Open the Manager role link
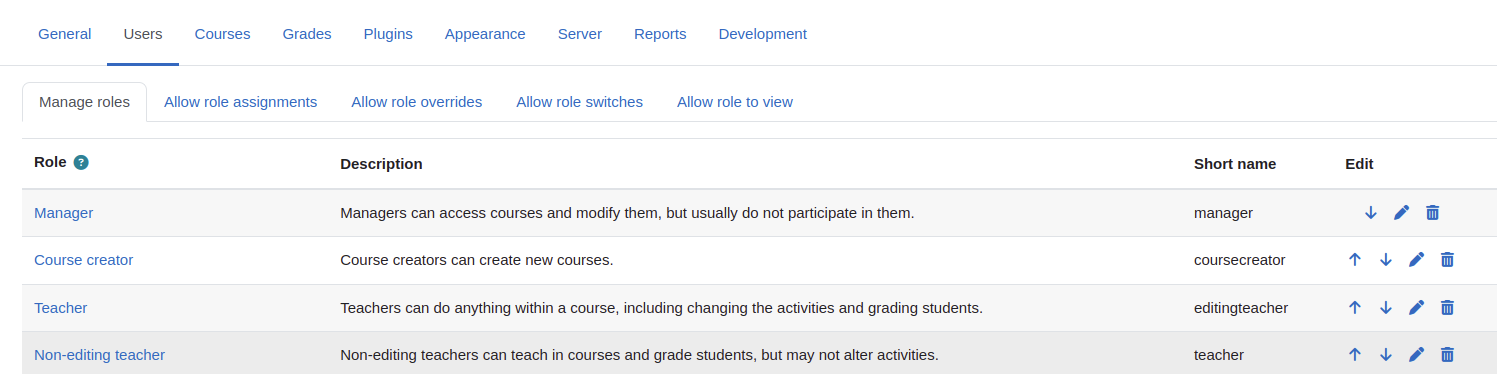 tap(64, 213)
